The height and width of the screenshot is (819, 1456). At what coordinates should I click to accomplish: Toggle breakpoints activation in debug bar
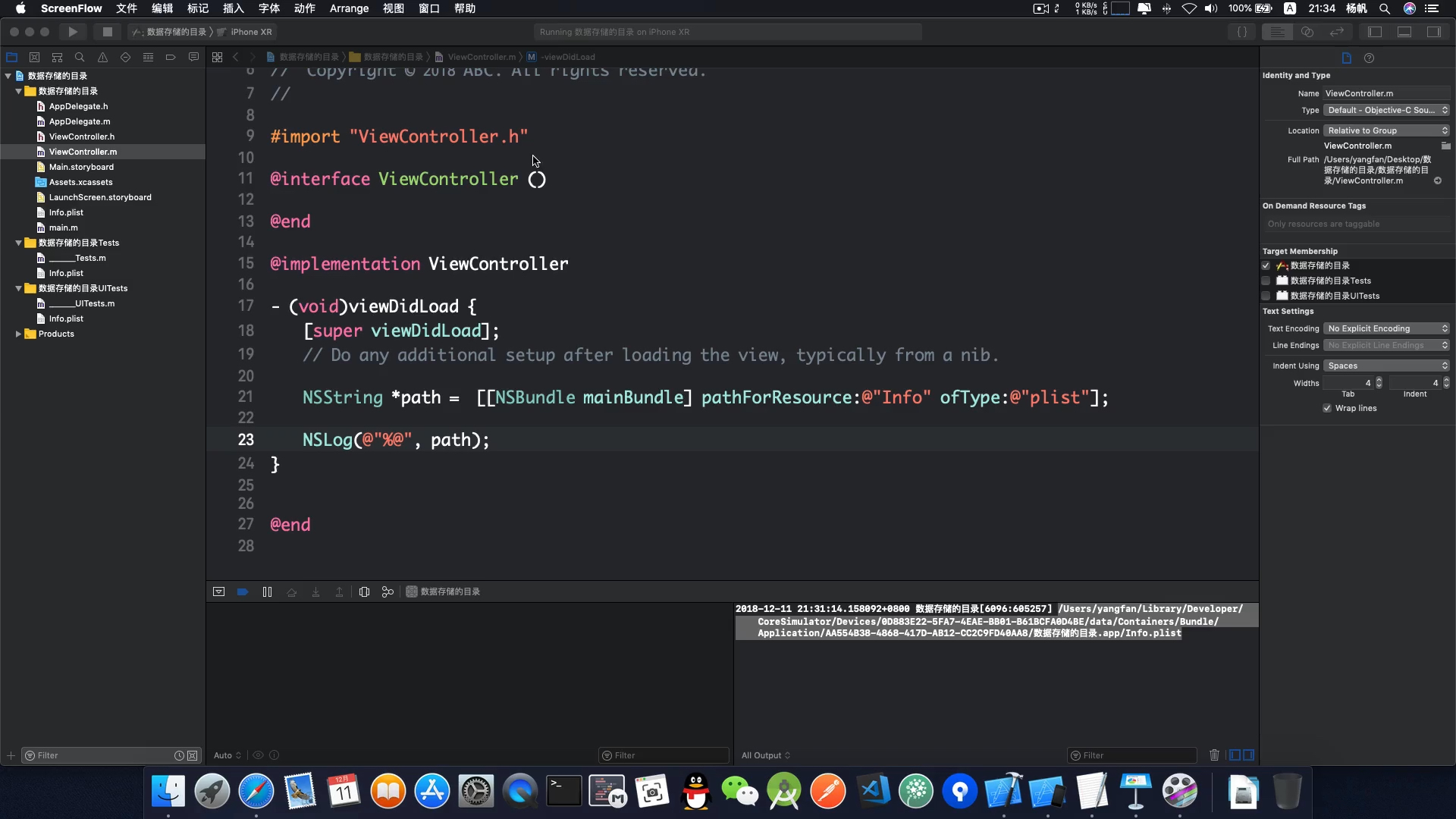(x=243, y=591)
